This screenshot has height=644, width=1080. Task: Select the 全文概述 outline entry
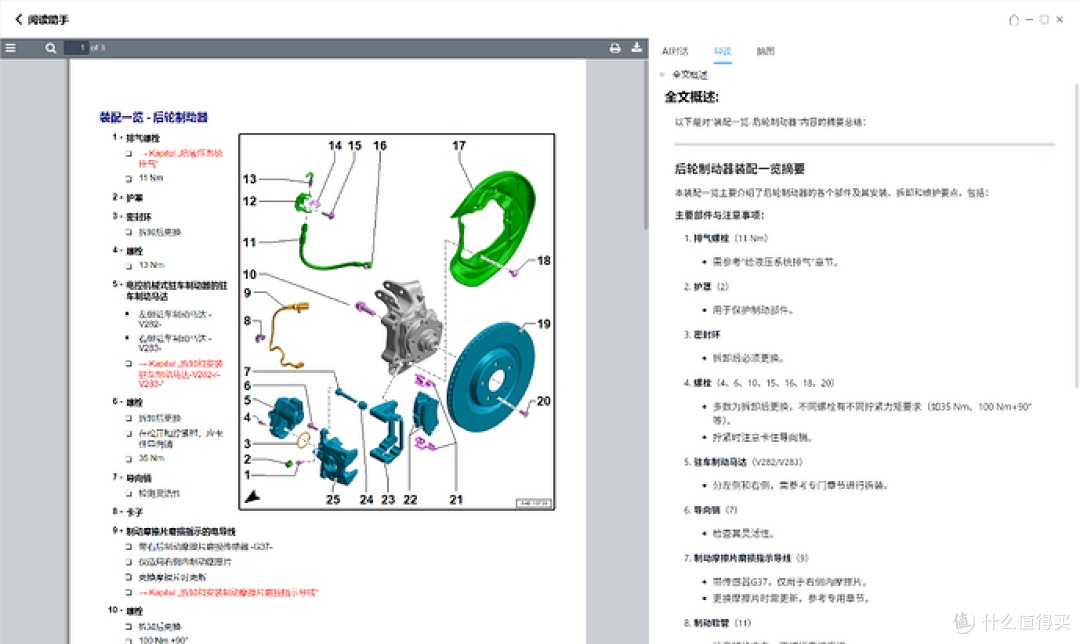pos(689,74)
